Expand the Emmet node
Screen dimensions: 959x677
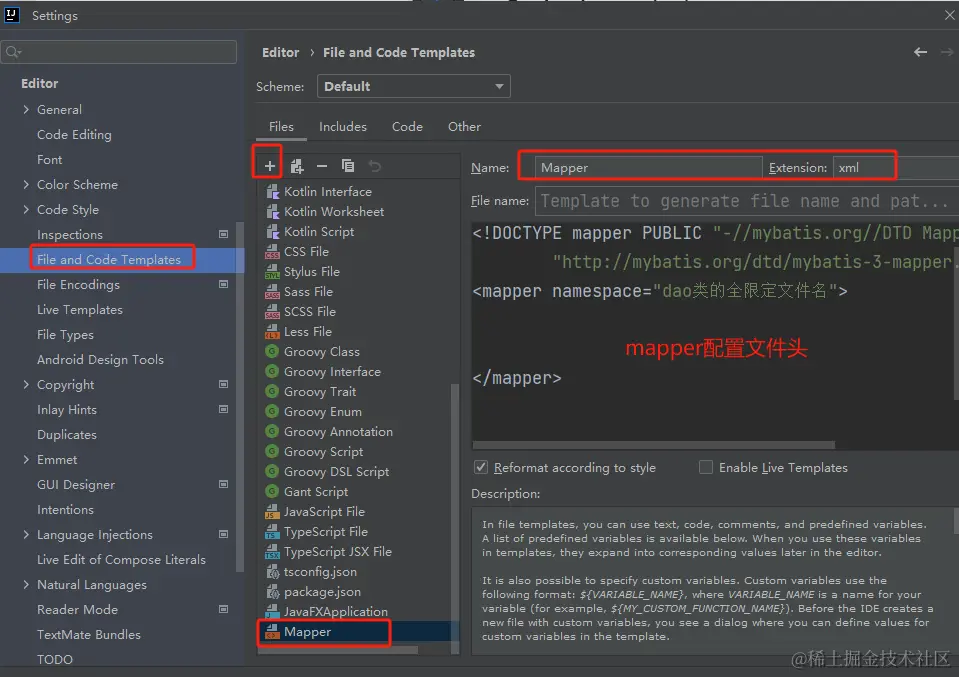point(26,459)
